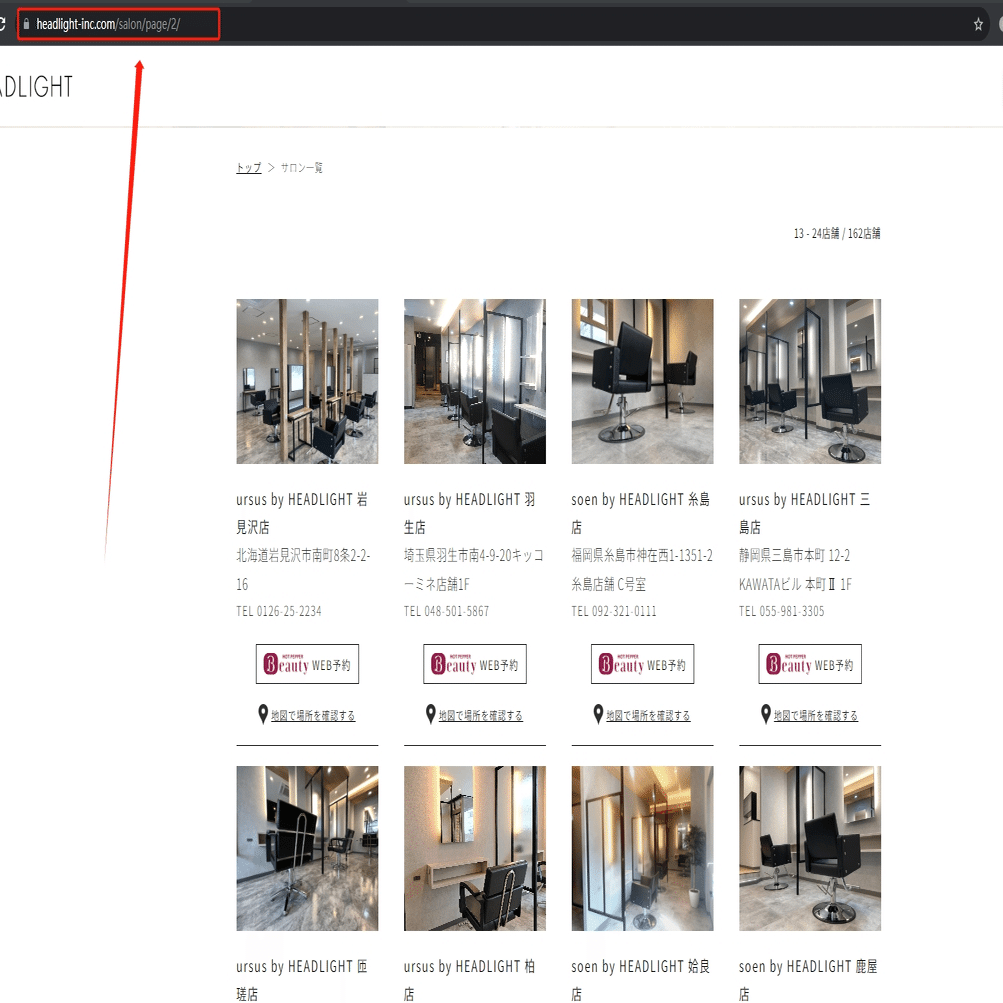Open 地図で場所を確認する link for 岩見沢店
The width and height of the screenshot is (1003, 1003).
pyautogui.click(x=313, y=715)
